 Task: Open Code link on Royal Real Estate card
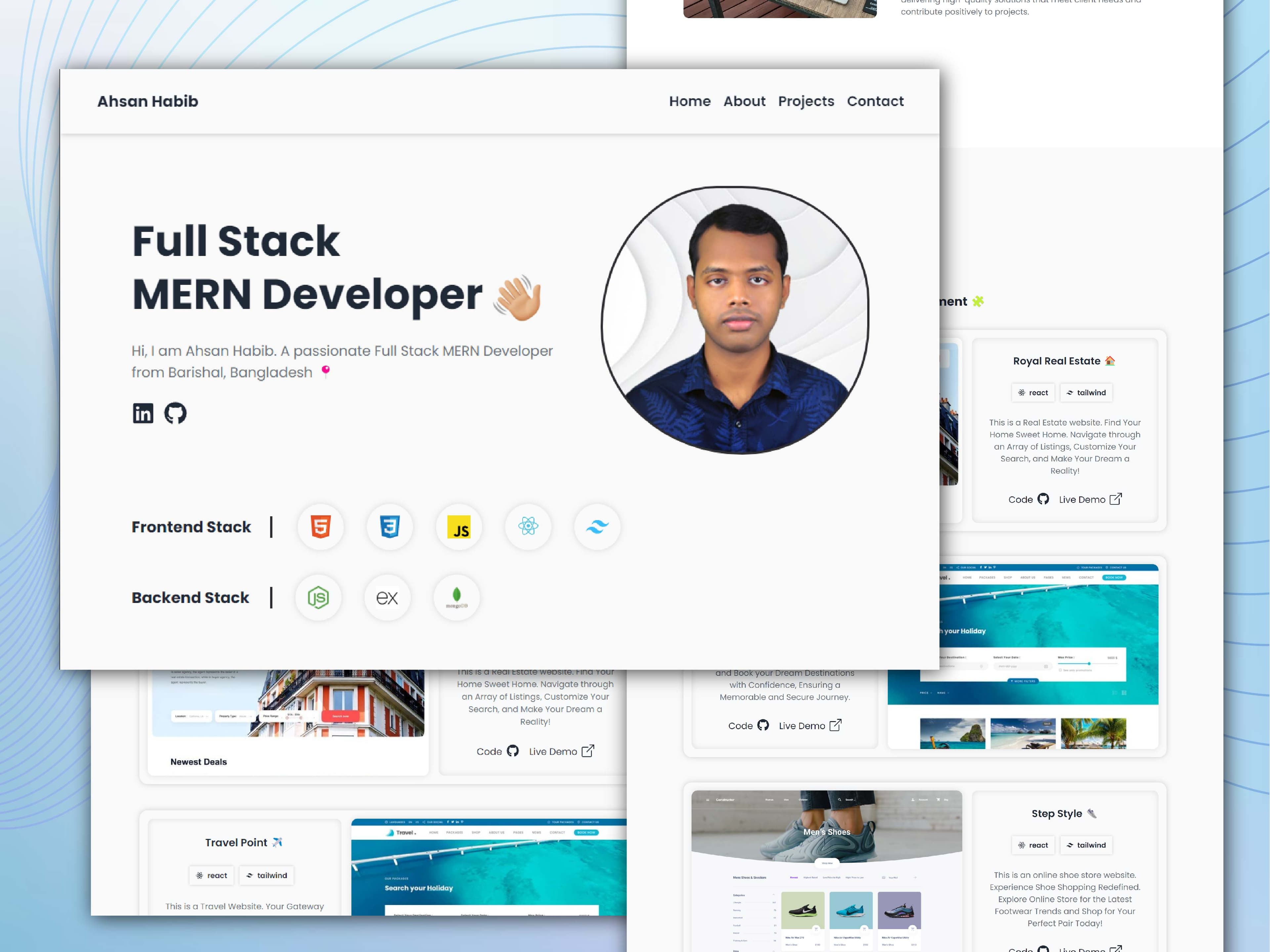pyautogui.click(x=1028, y=499)
